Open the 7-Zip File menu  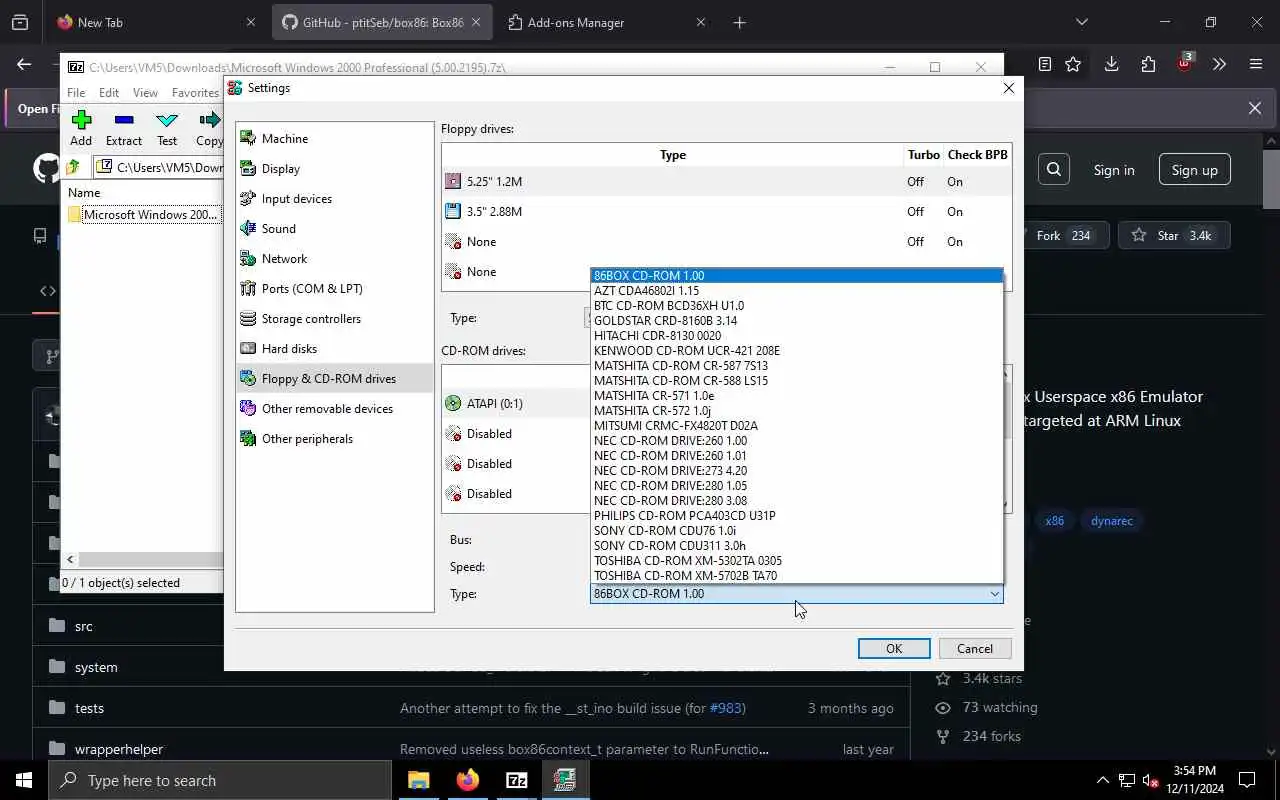76,92
